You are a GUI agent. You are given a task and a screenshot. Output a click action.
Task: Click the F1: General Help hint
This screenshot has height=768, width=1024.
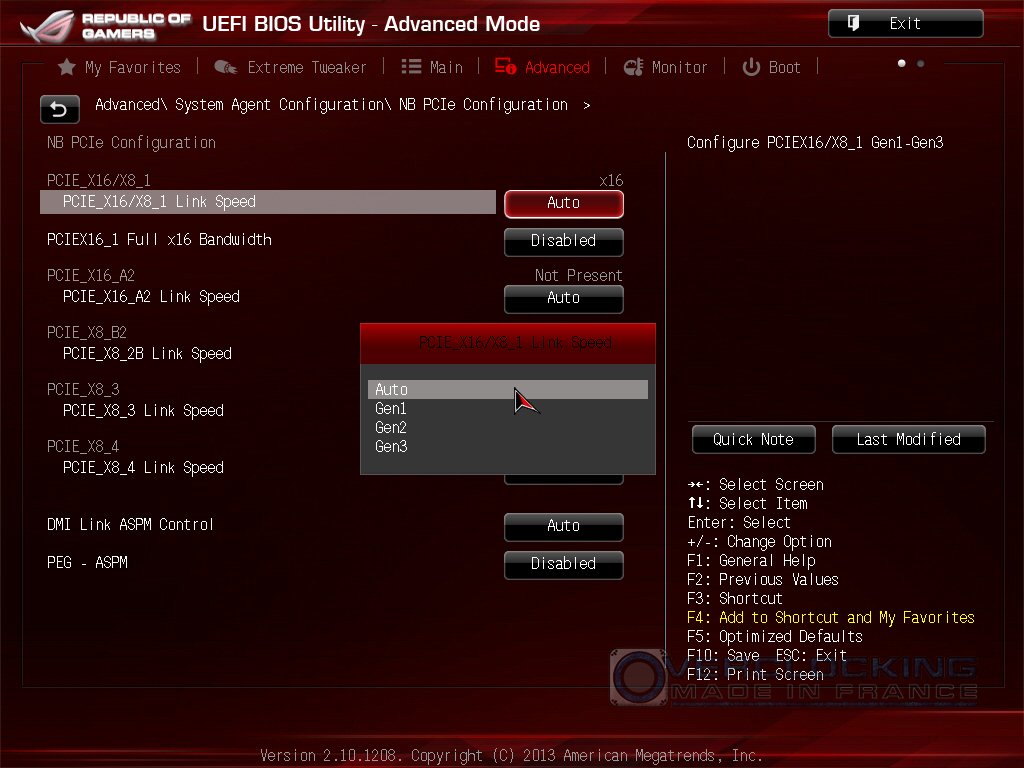751,560
